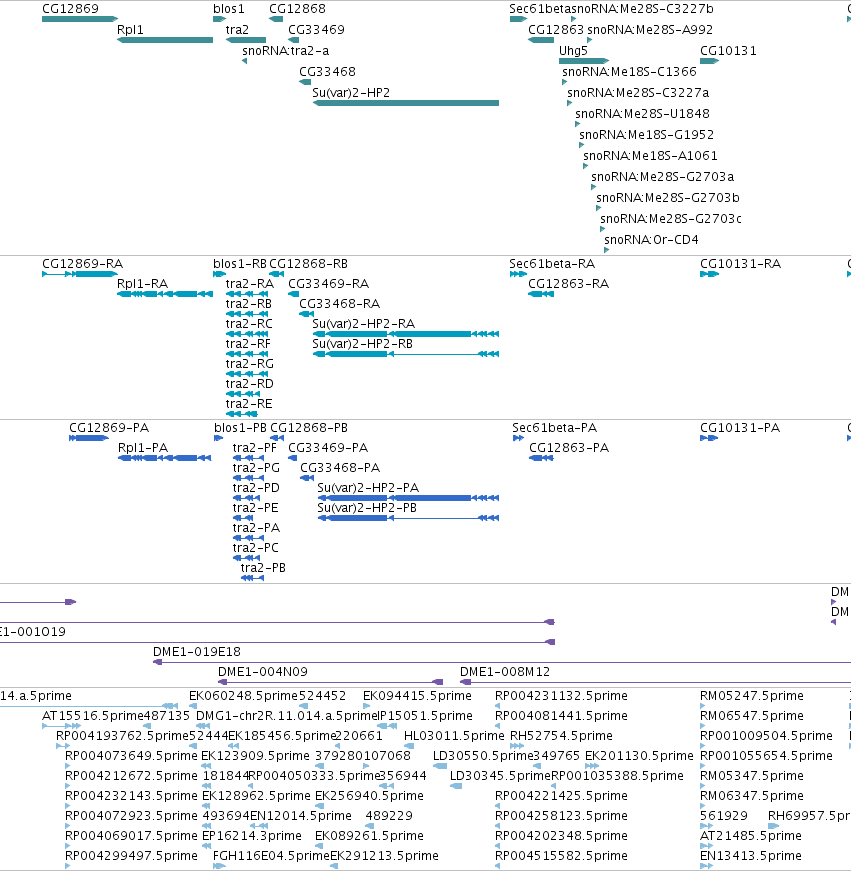The width and height of the screenshot is (851, 871).
Task: Click the FGH116E04.5prime EST label
Action: click(271, 855)
